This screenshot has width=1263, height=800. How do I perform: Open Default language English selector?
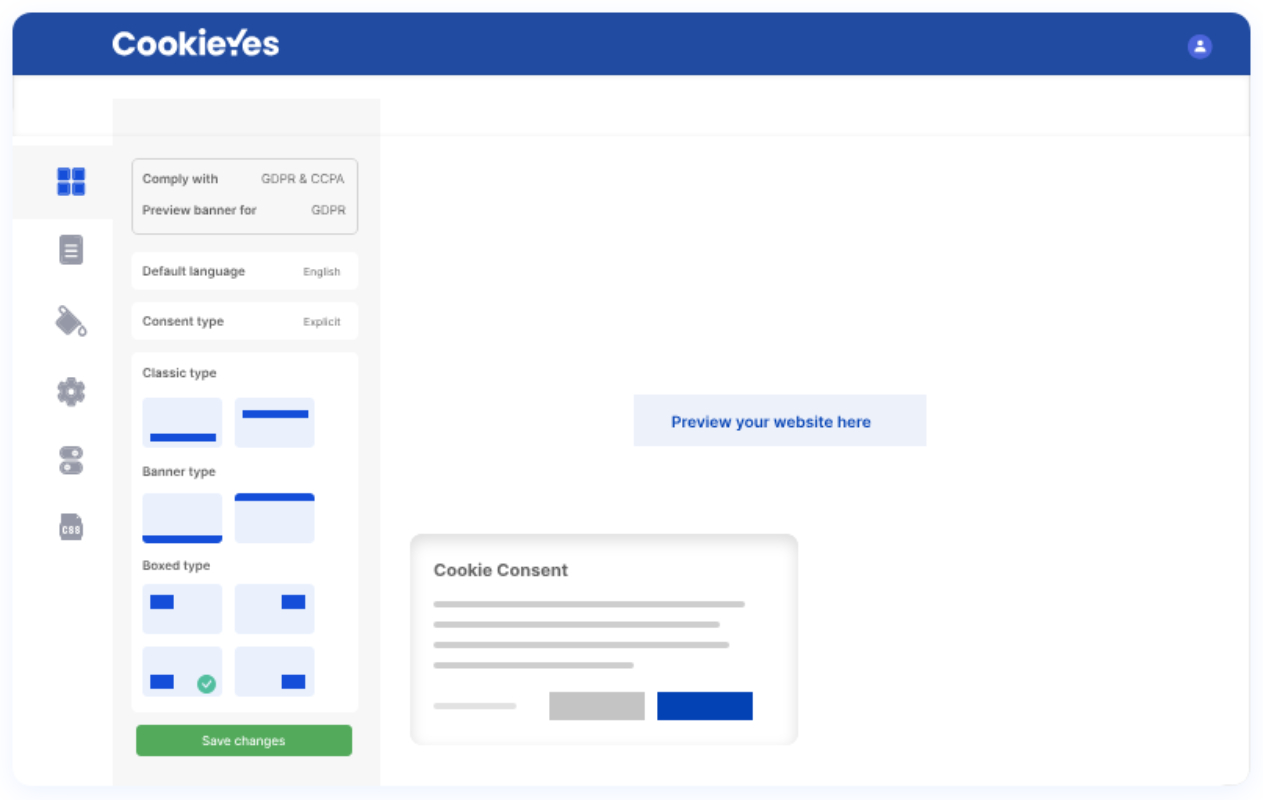(x=244, y=271)
